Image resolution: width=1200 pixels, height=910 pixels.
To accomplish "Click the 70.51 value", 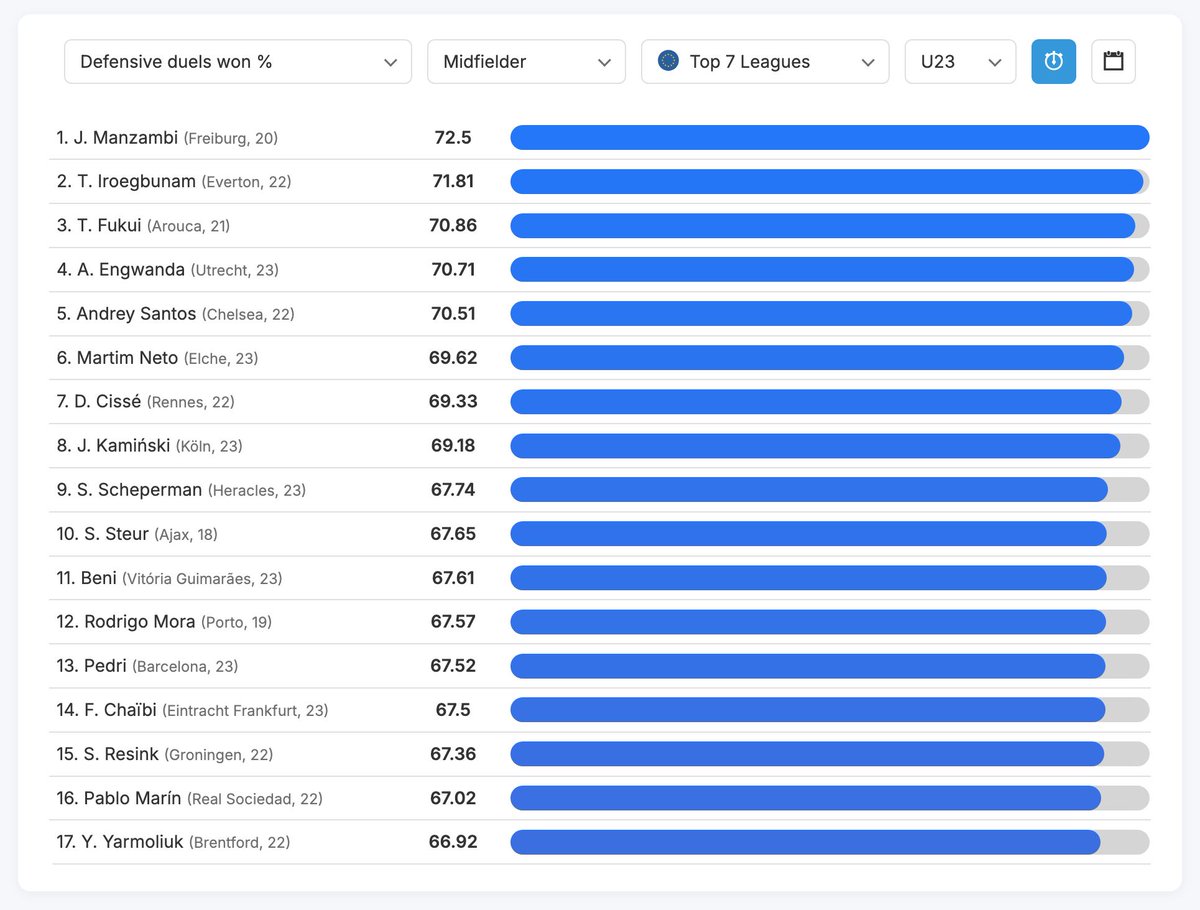I will 453,314.
